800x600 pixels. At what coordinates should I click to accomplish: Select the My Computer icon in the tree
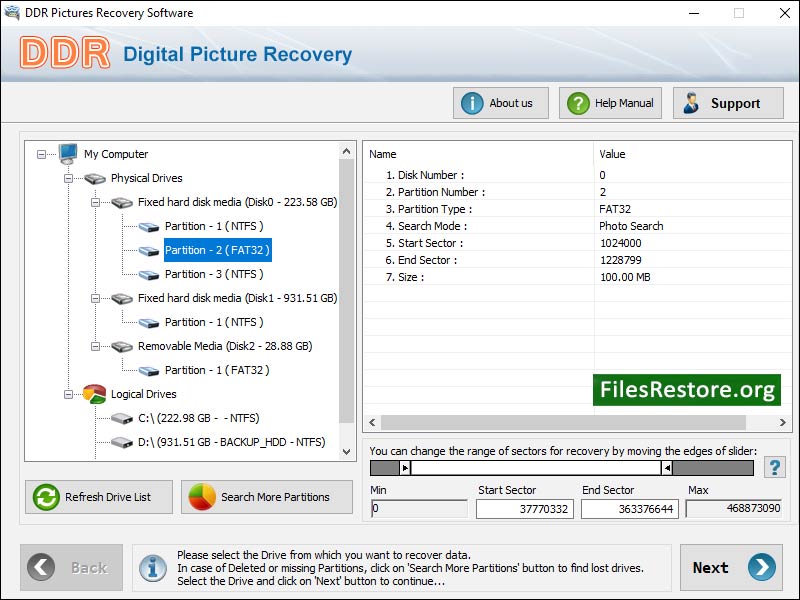[x=66, y=154]
